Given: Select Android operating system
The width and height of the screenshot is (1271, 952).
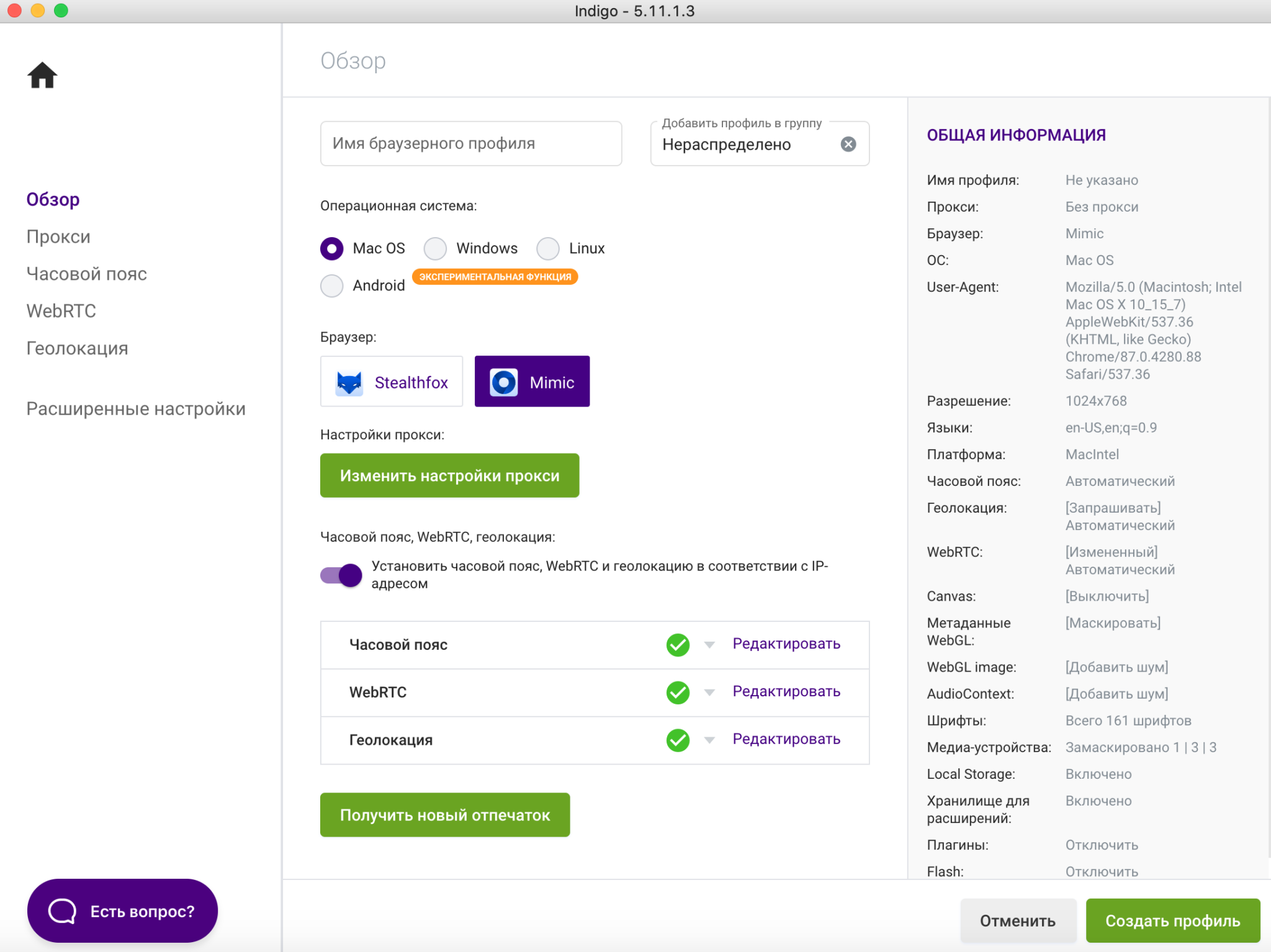Looking at the screenshot, I should (x=331, y=285).
